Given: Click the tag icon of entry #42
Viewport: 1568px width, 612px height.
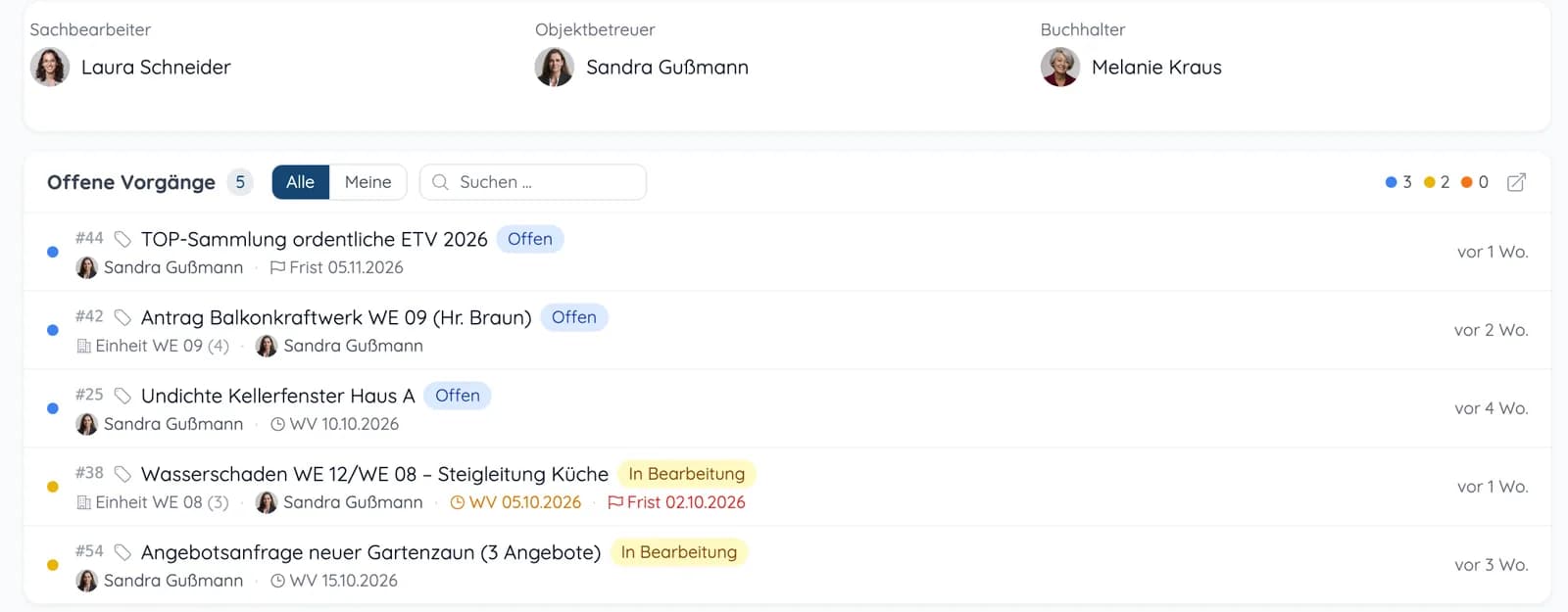Looking at the screenshot, I should (x=122, y=317).
